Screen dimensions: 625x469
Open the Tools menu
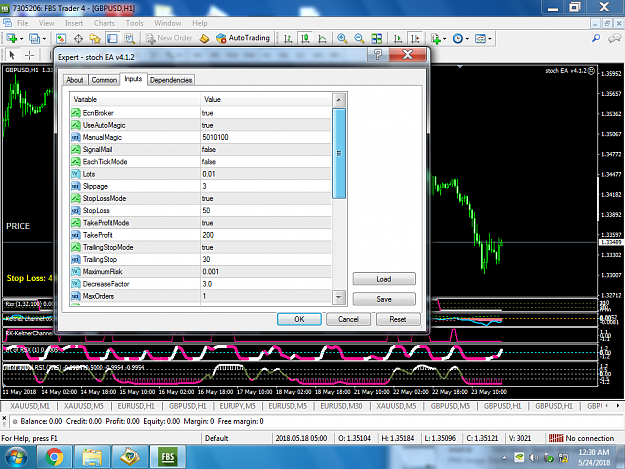[134, 23]
